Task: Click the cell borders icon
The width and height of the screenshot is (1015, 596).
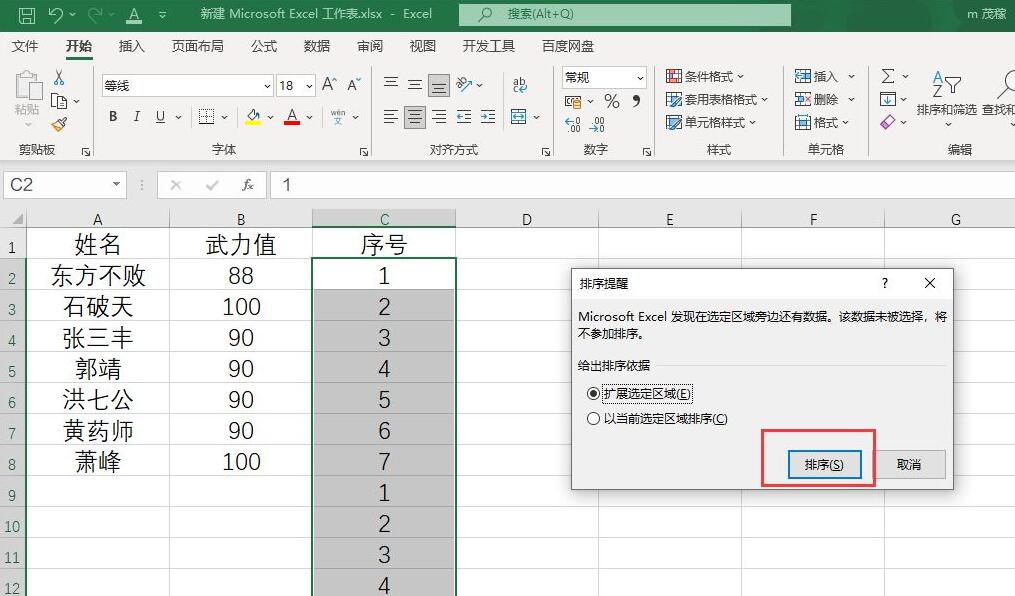Action: 206,116
